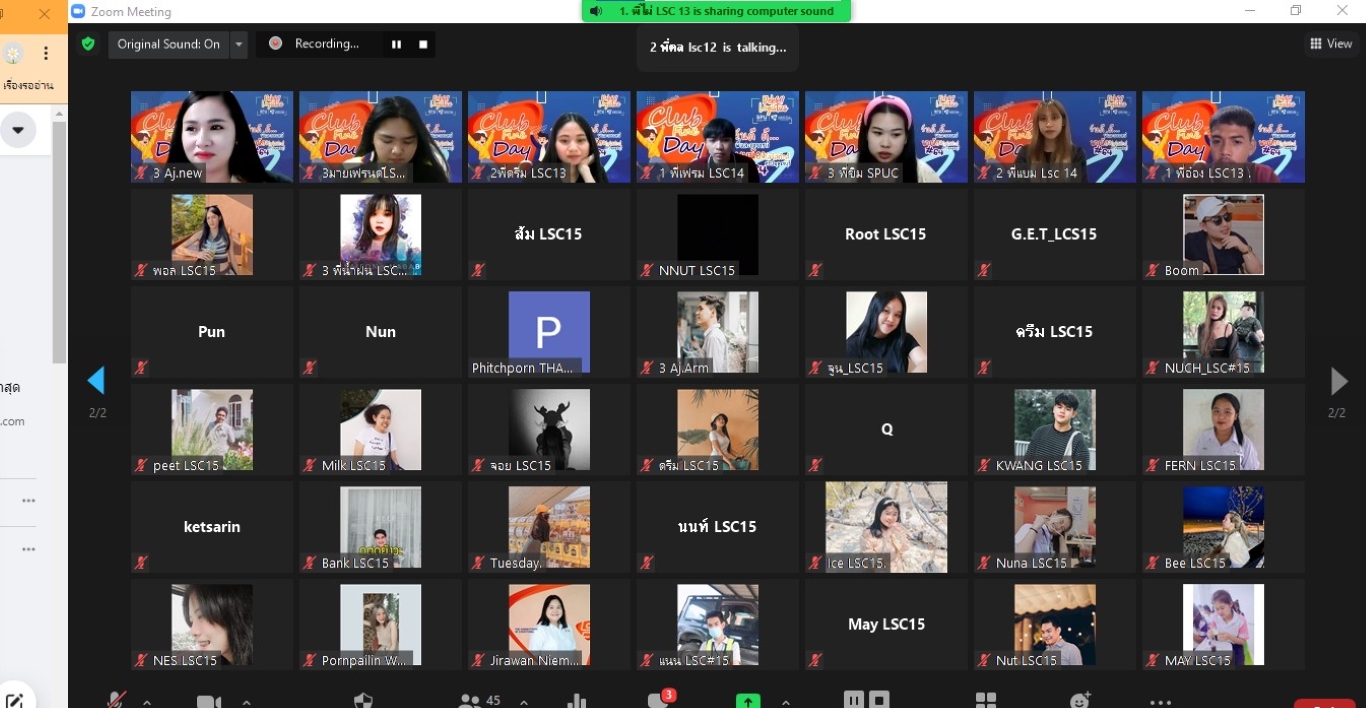Select the Milk LSC15 participant tile
The image size is (1366, 708).
click(380, 429)
